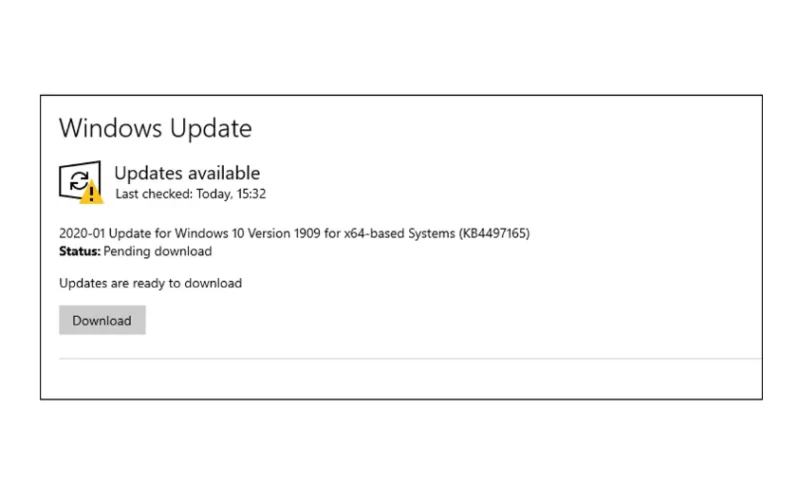This screenshot has width=800, height=500.
Task: Click the Pending download status text
Action: click(x=158, y=251)
